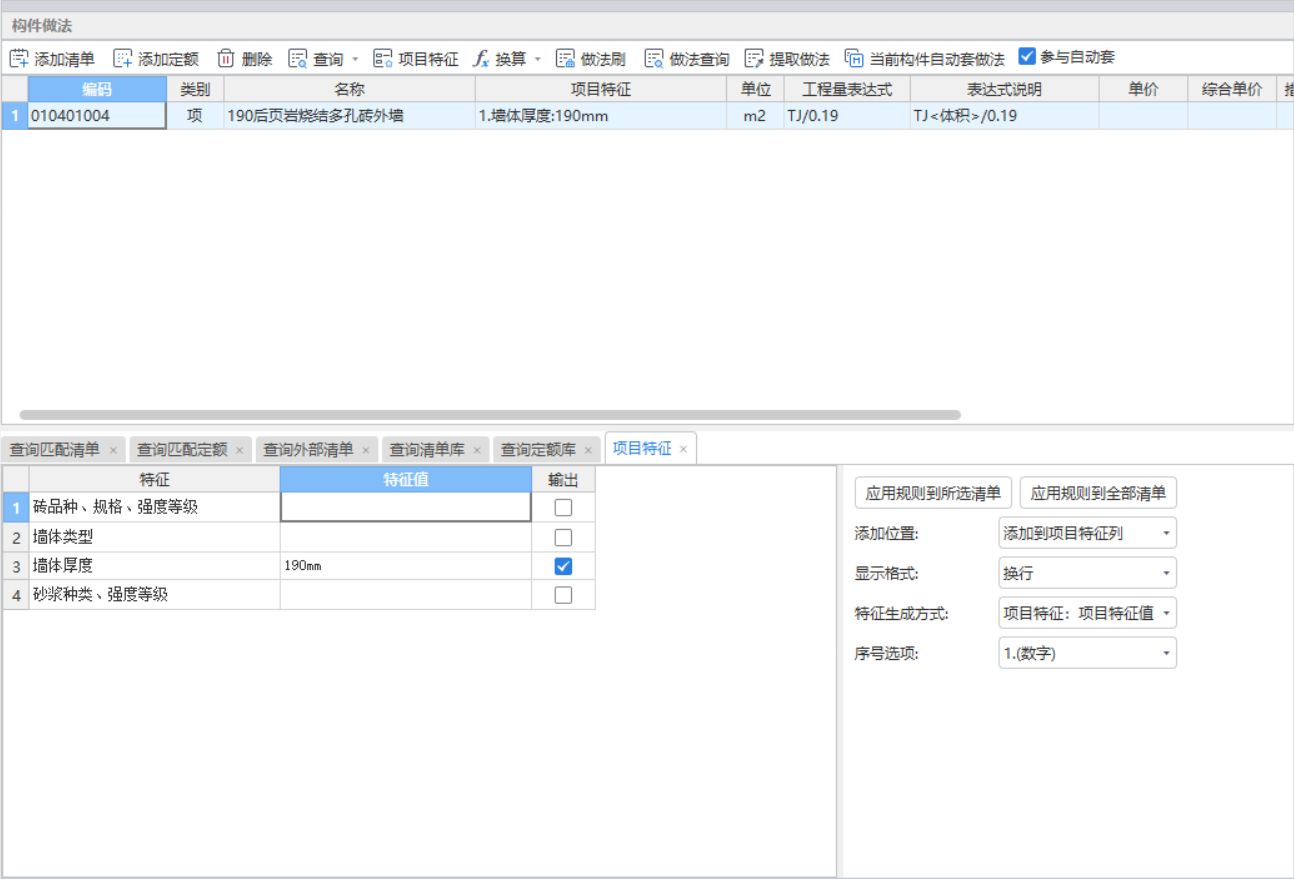Select the code cell 010401004
Screen dimensions: 1294x879
[97, 116]
